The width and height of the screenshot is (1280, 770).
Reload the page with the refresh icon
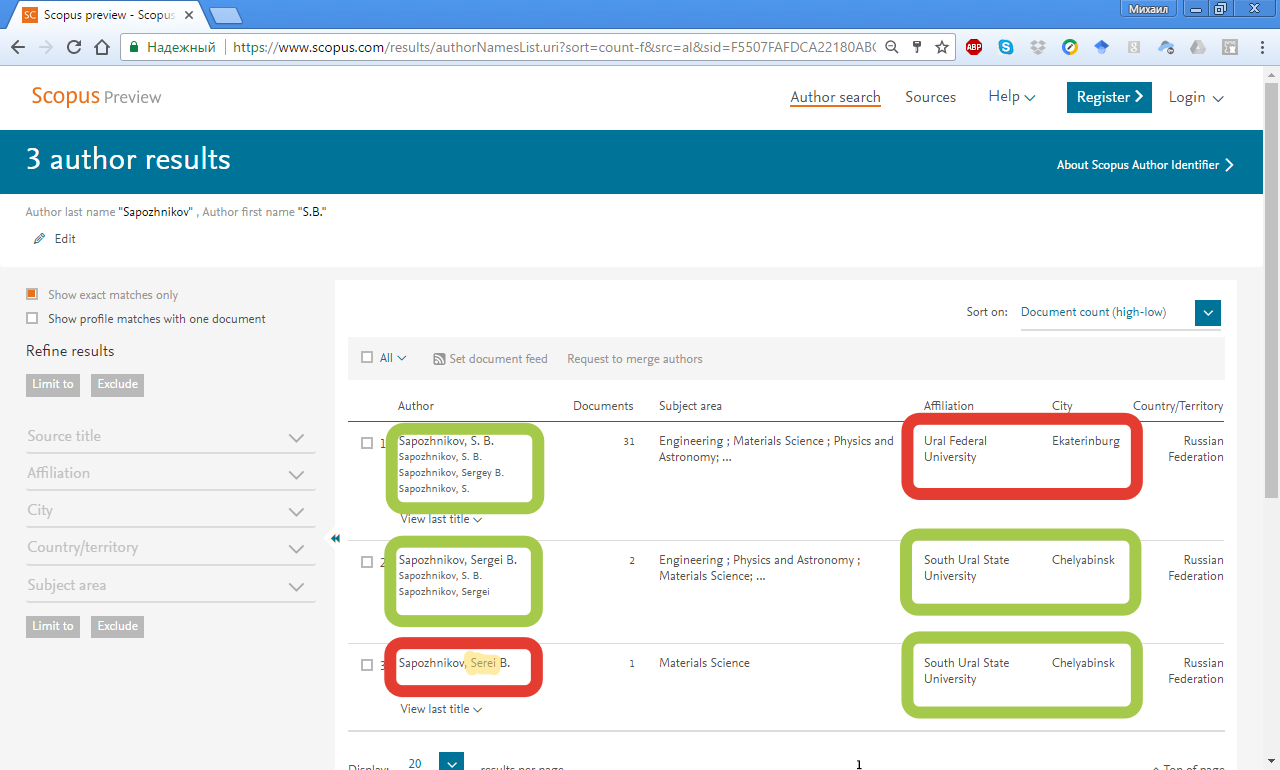pos(74,47)
